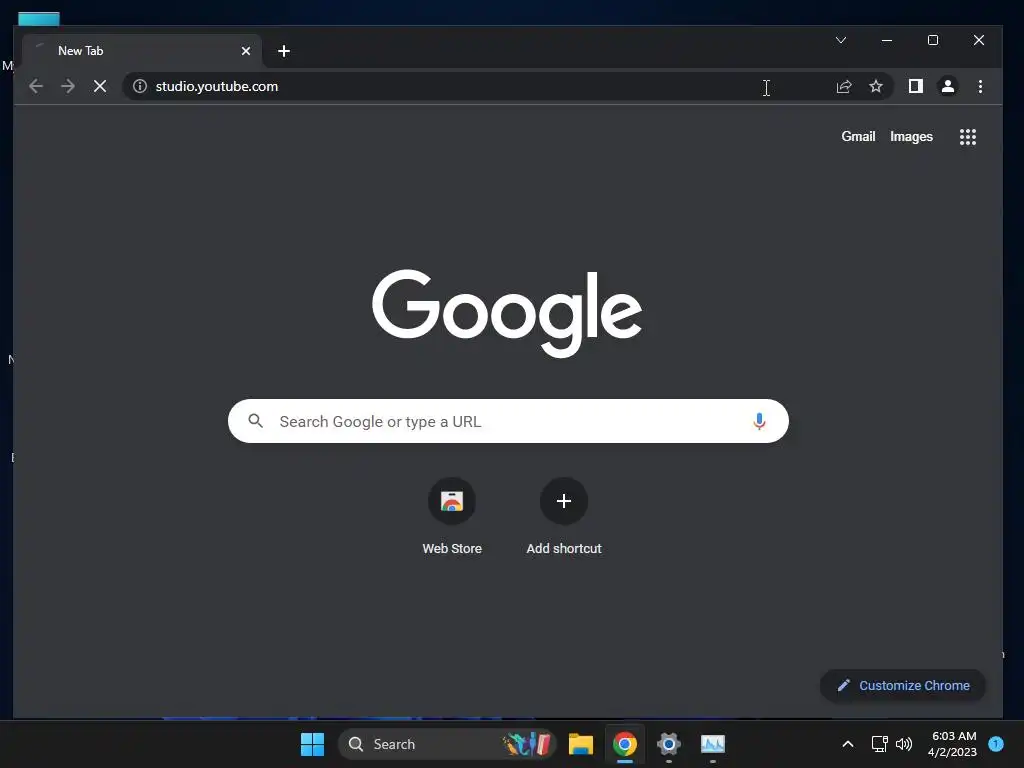Show hidden system tray icons
The image size is (1024, 768).
848,744
